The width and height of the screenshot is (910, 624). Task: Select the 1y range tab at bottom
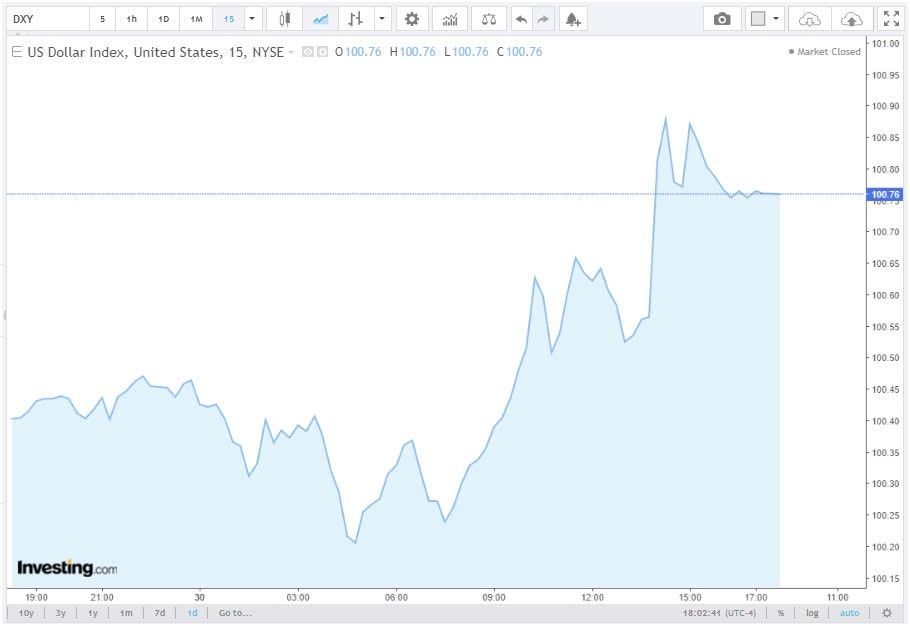click(x=92, y=612)
